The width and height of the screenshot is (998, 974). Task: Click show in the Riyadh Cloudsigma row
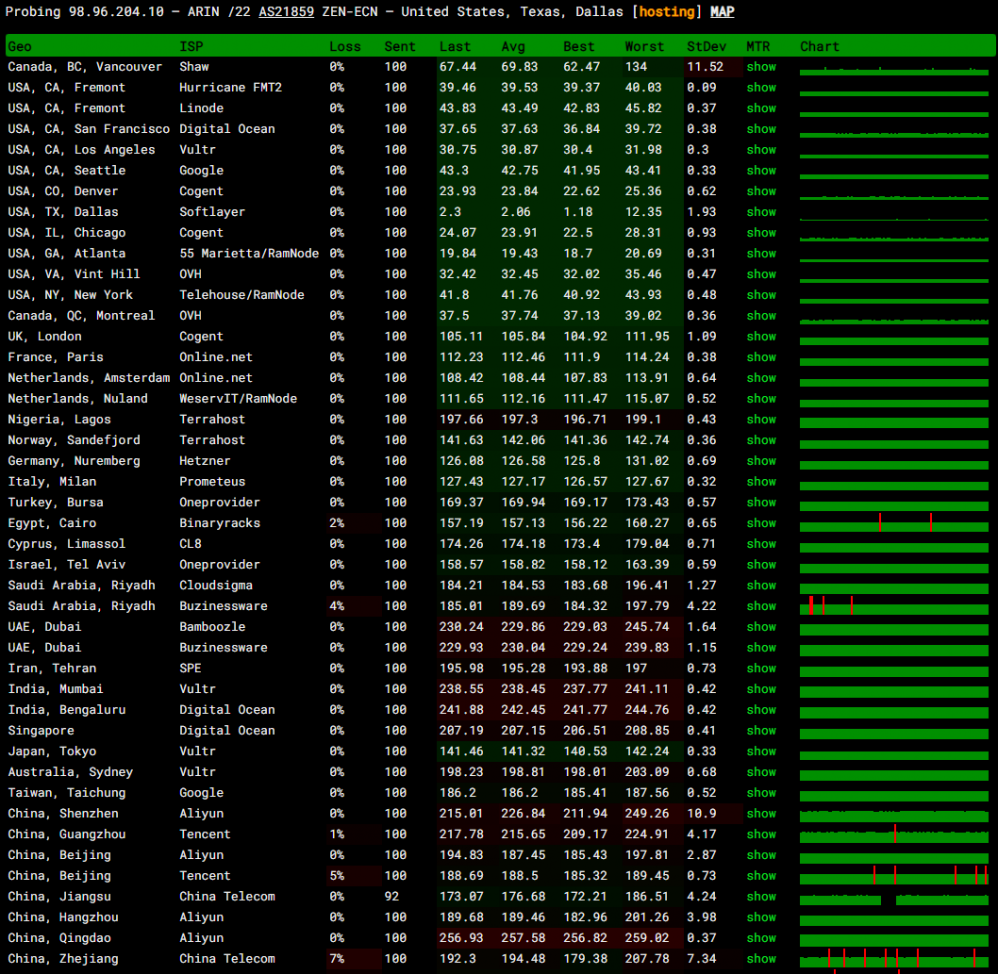[x=761, y=585]
